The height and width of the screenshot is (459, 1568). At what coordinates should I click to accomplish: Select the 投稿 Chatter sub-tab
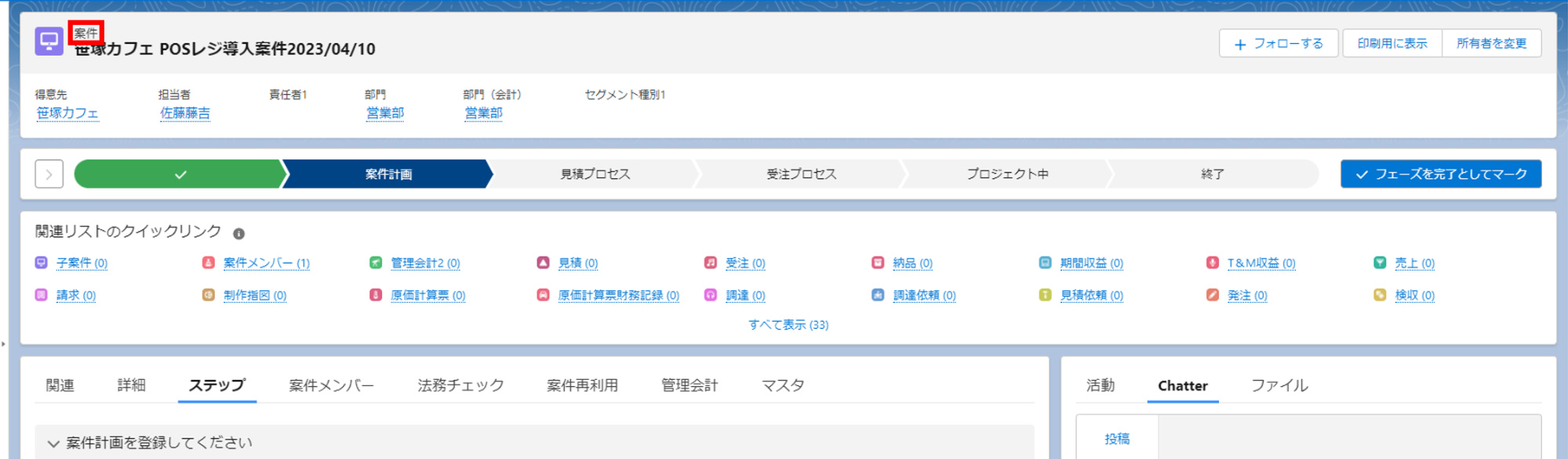pos(1117,439)
